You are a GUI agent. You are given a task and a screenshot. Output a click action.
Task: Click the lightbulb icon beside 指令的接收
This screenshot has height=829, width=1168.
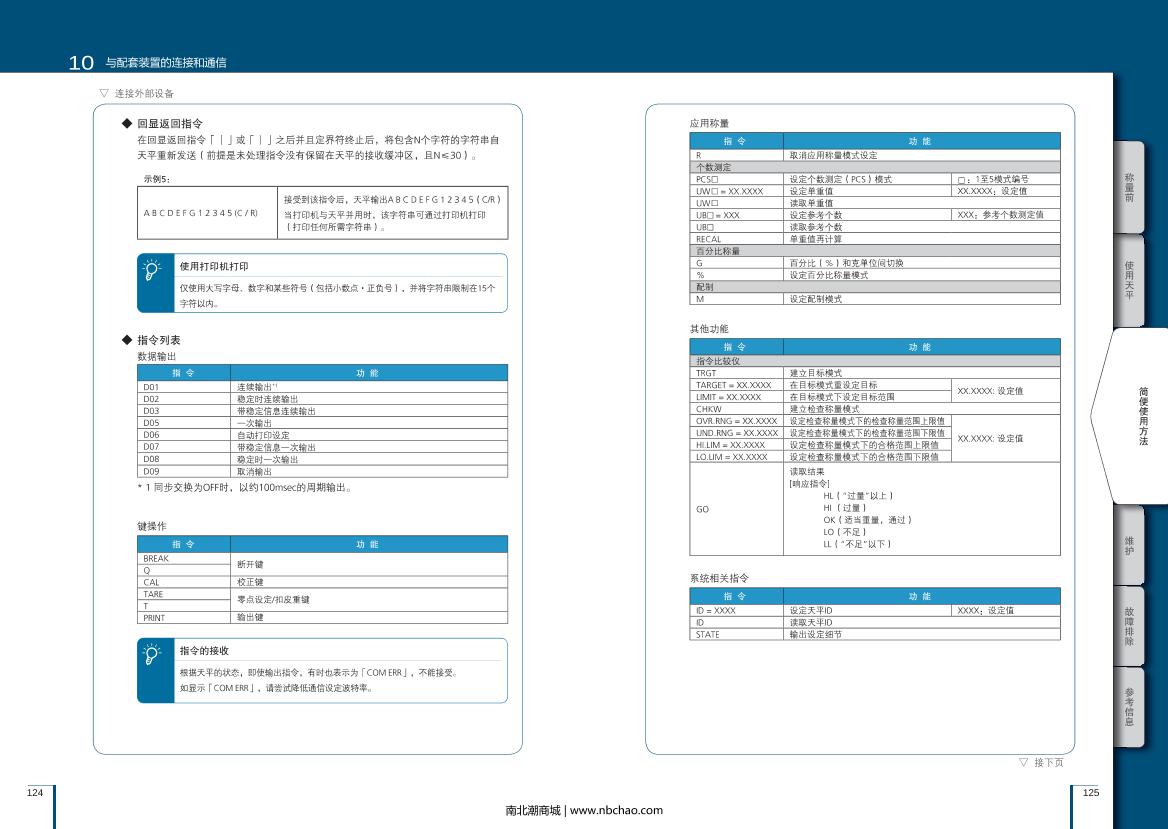coord(152,653)
